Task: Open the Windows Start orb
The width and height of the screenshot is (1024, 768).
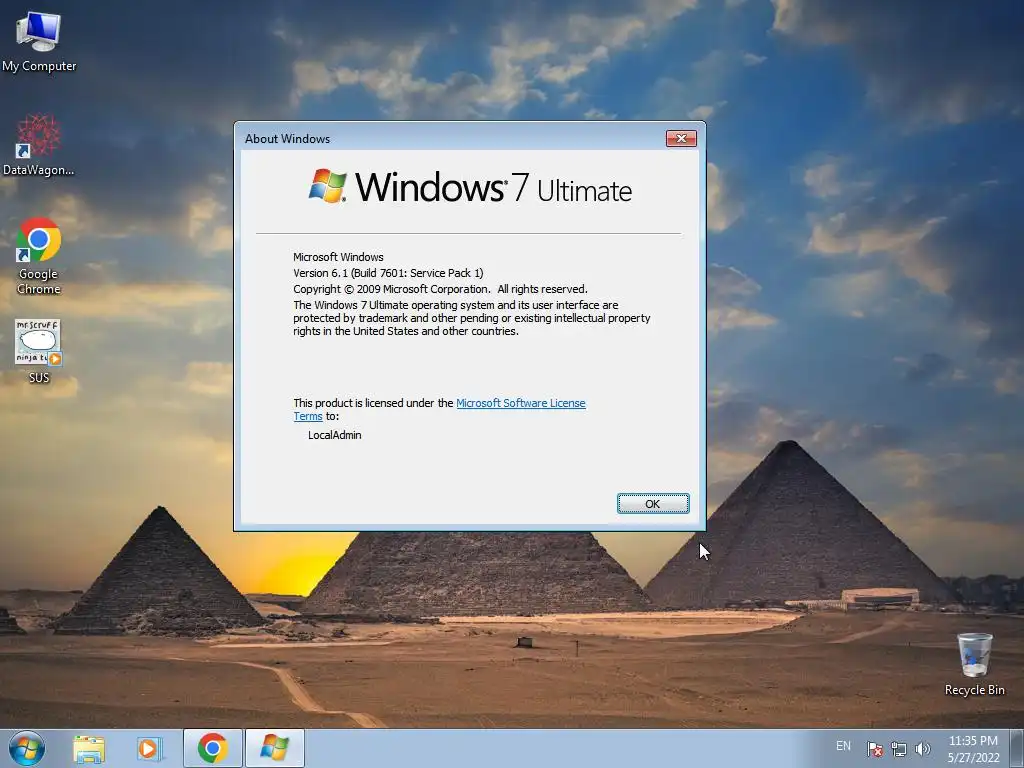Action: pyautogui.click(x=27, y=748)
